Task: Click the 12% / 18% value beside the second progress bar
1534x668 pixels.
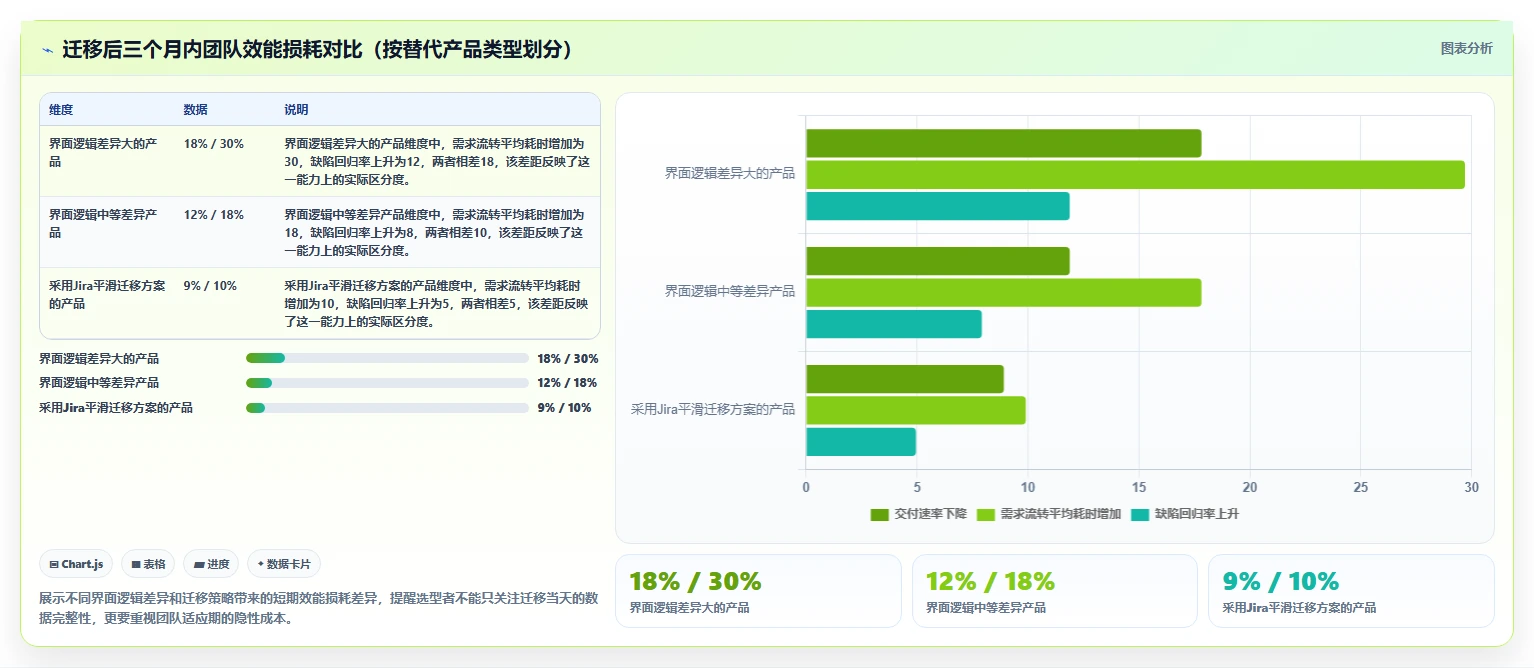Action: coord(567,383)
